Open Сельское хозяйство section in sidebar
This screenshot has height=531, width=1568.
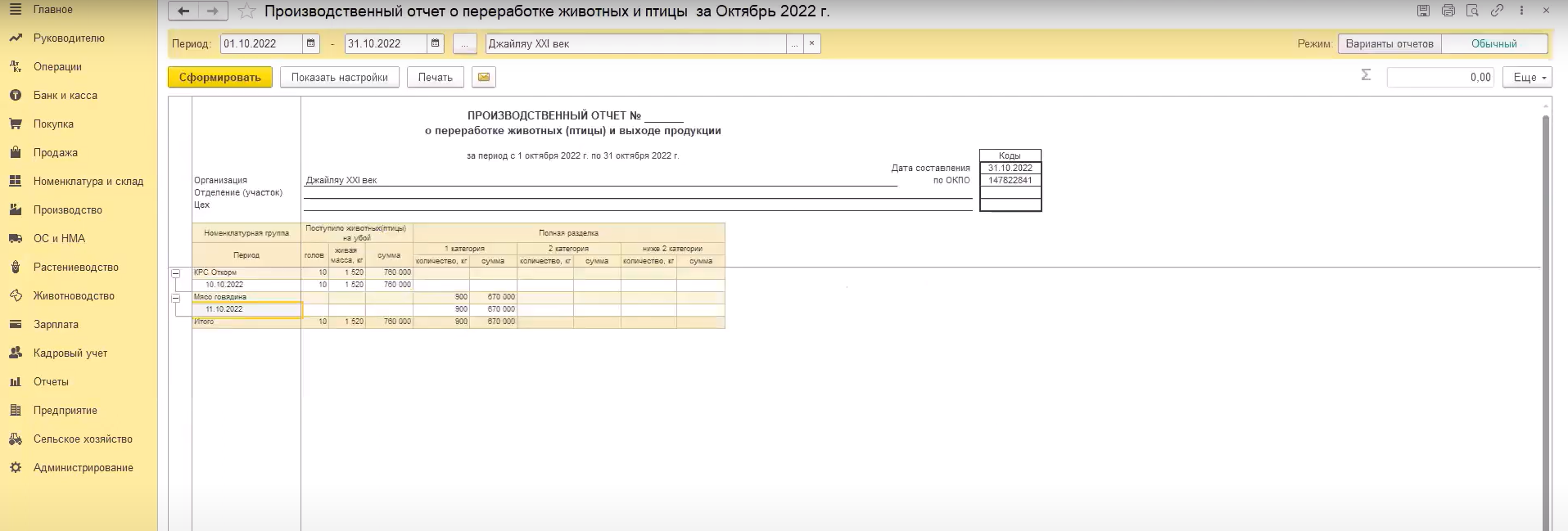pos(83,439)
